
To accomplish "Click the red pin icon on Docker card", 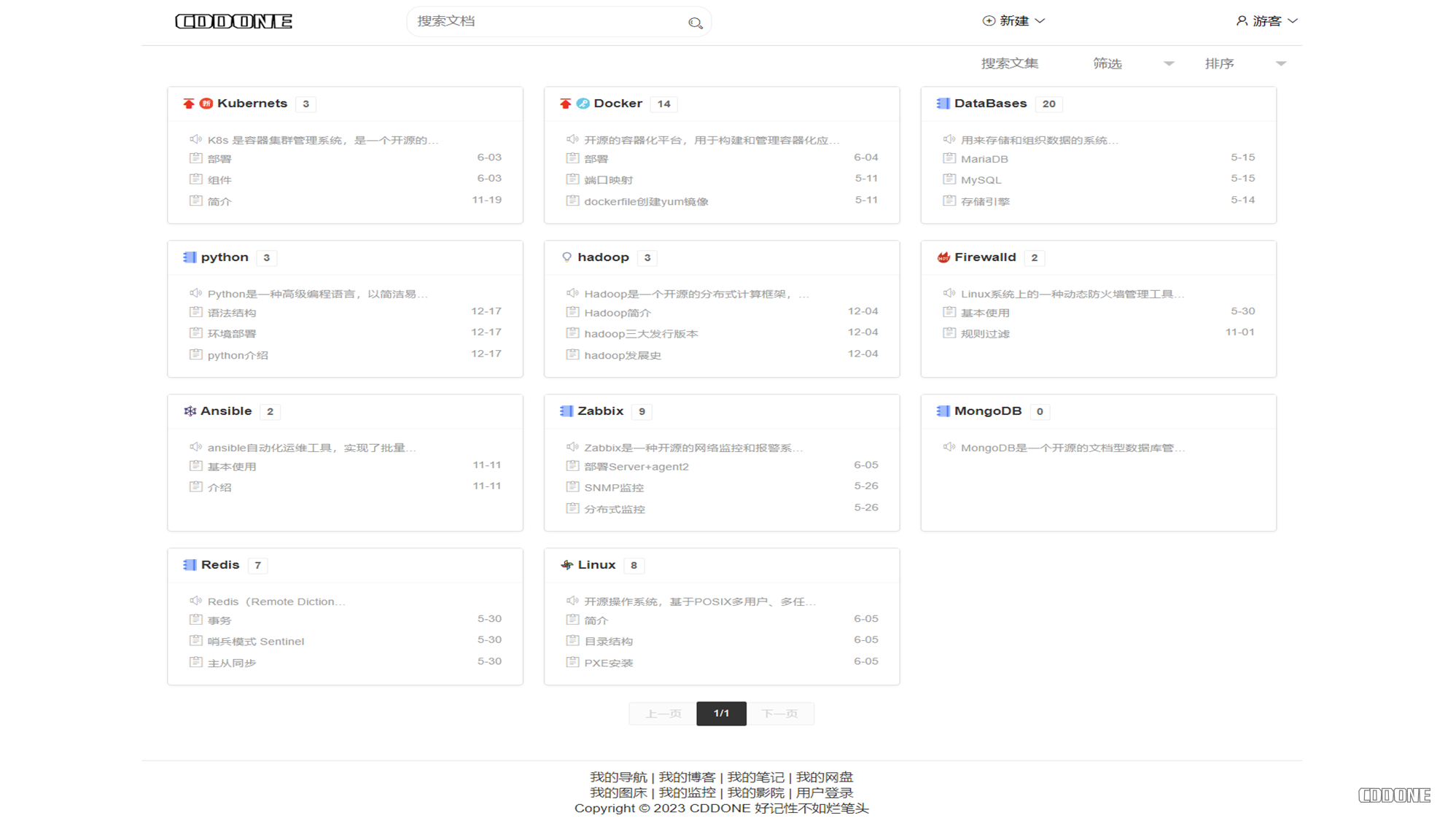I will [x=566, y=104].
